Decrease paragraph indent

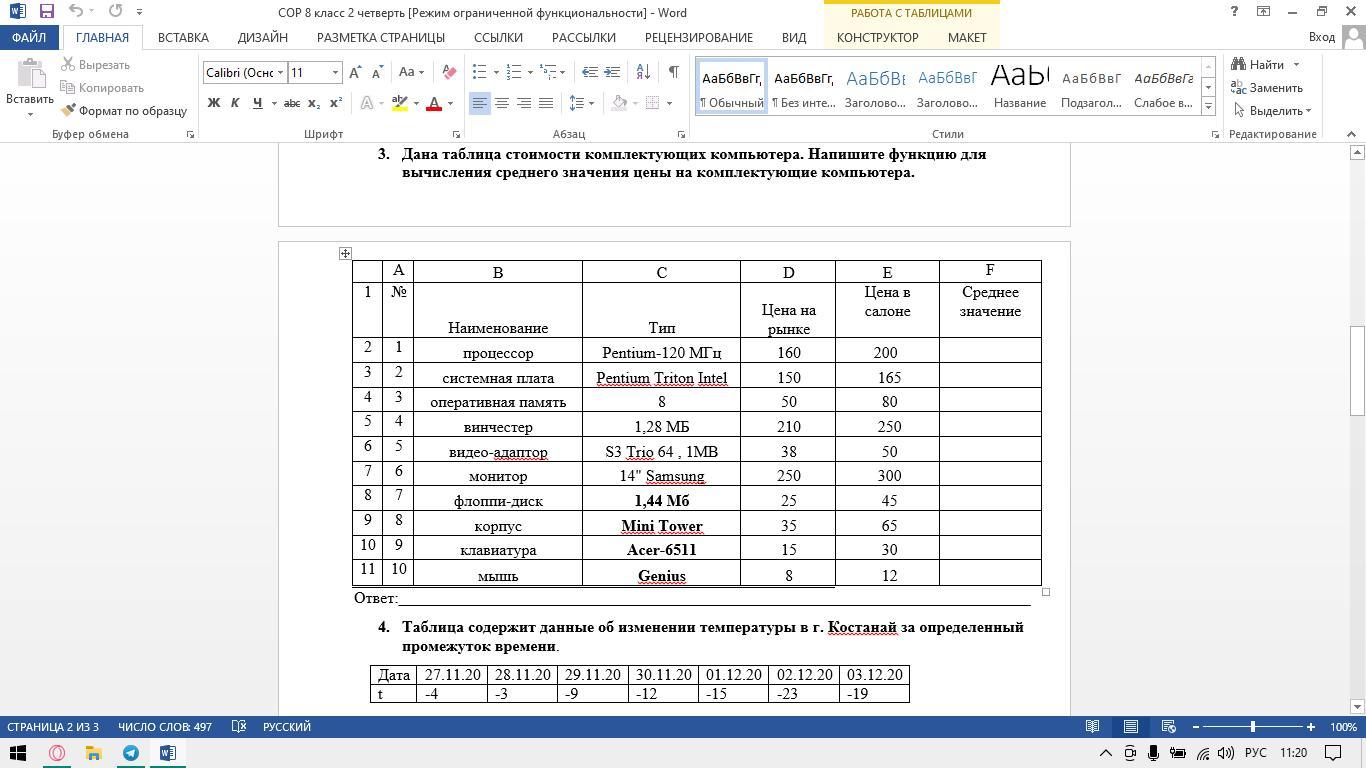coord(590,72)
